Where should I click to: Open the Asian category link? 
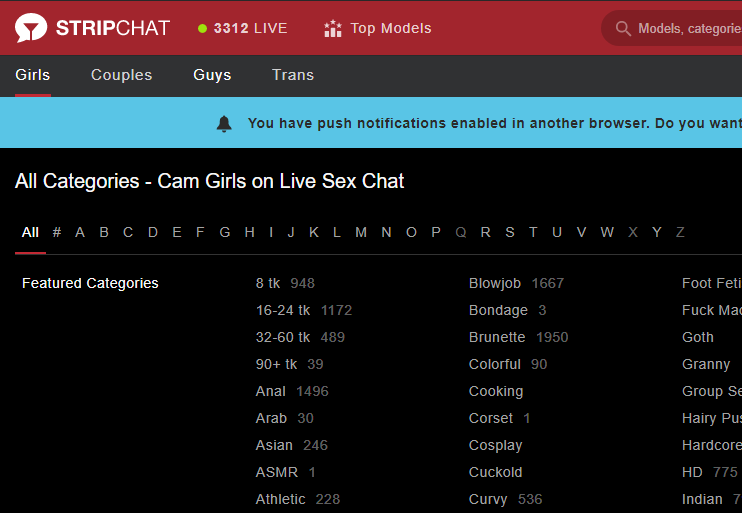(x=274, y=445)
